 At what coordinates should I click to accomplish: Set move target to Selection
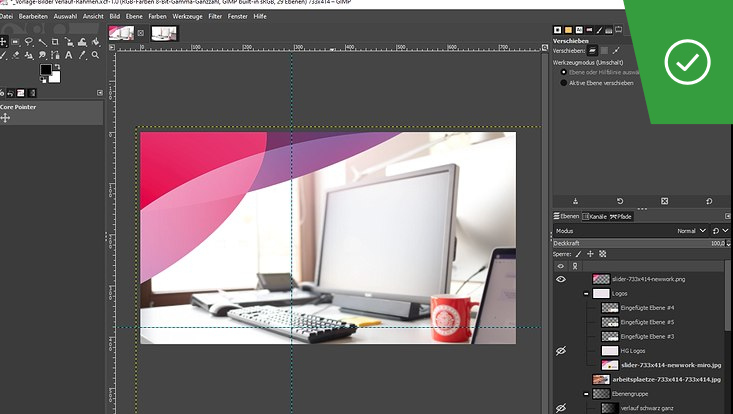click(604, 50)
